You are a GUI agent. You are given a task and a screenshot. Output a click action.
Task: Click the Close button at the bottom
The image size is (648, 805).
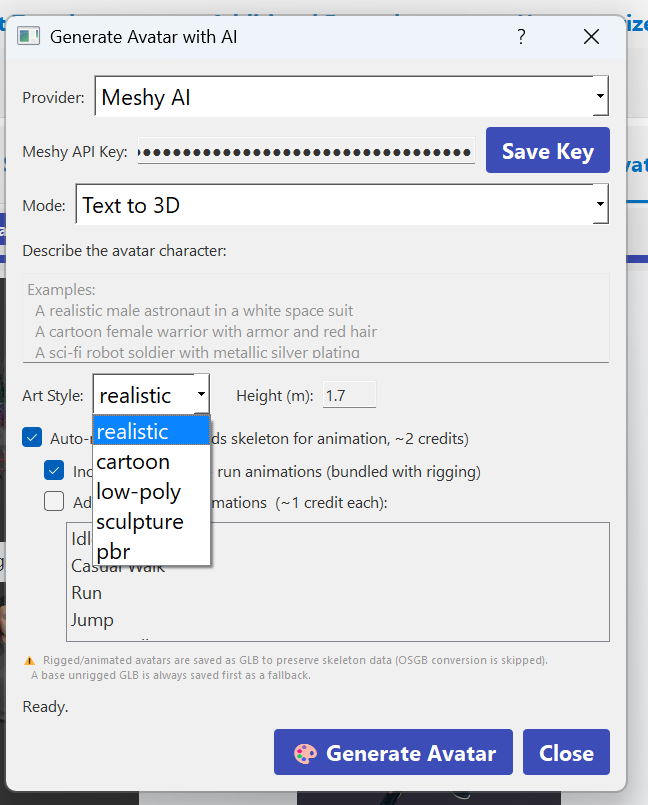(x=566, y=752)
